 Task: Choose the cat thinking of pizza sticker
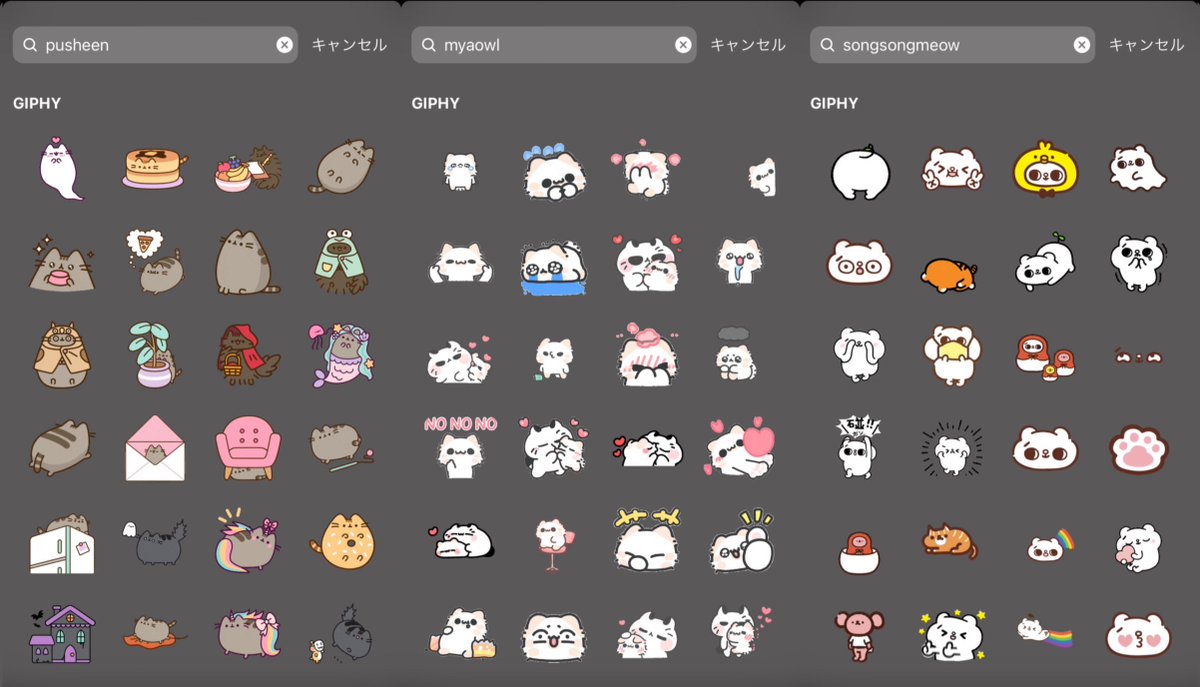pyautogui.click(x=153, y=261)
